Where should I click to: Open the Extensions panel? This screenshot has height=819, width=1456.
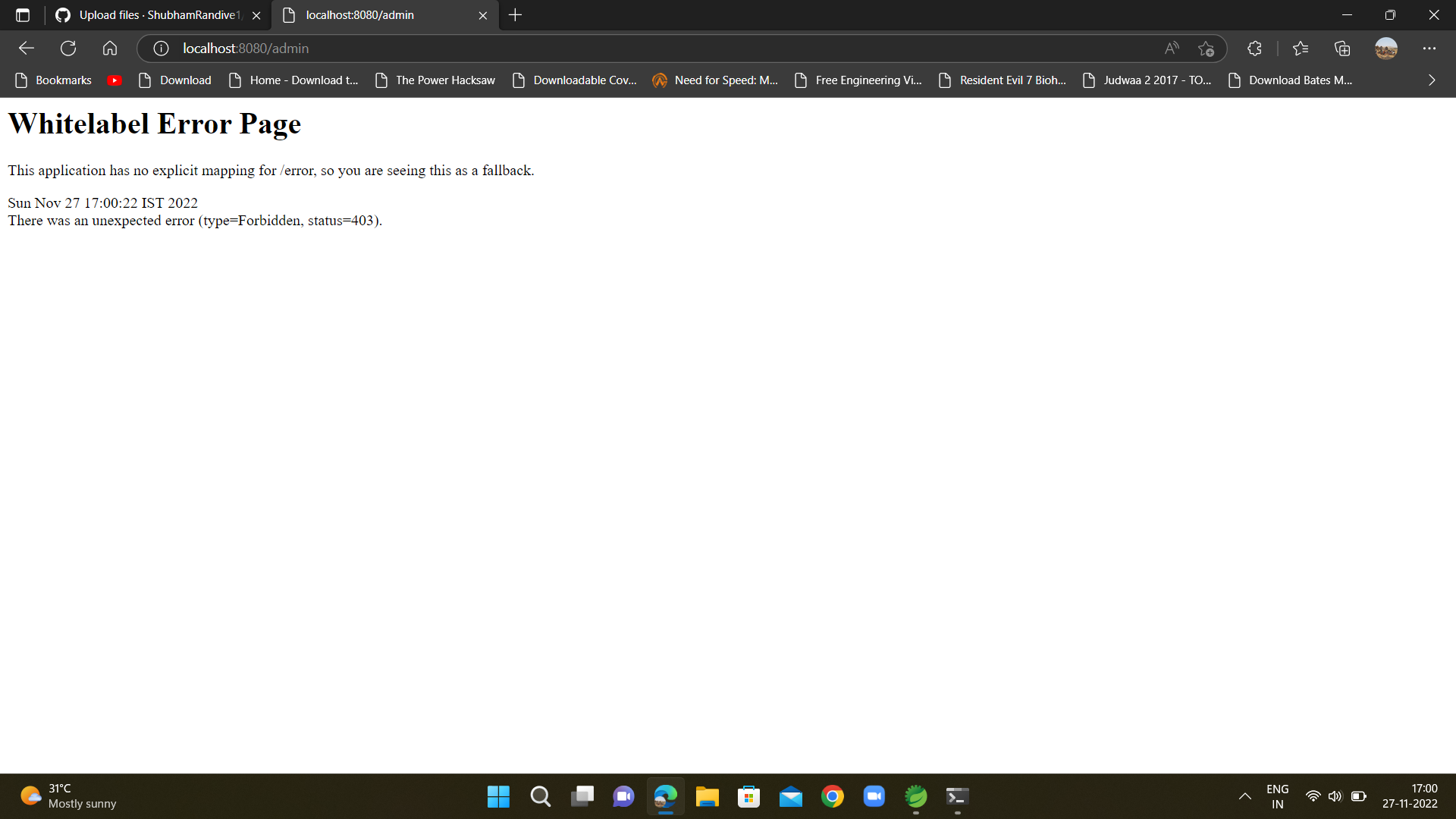click(1254, 48)
